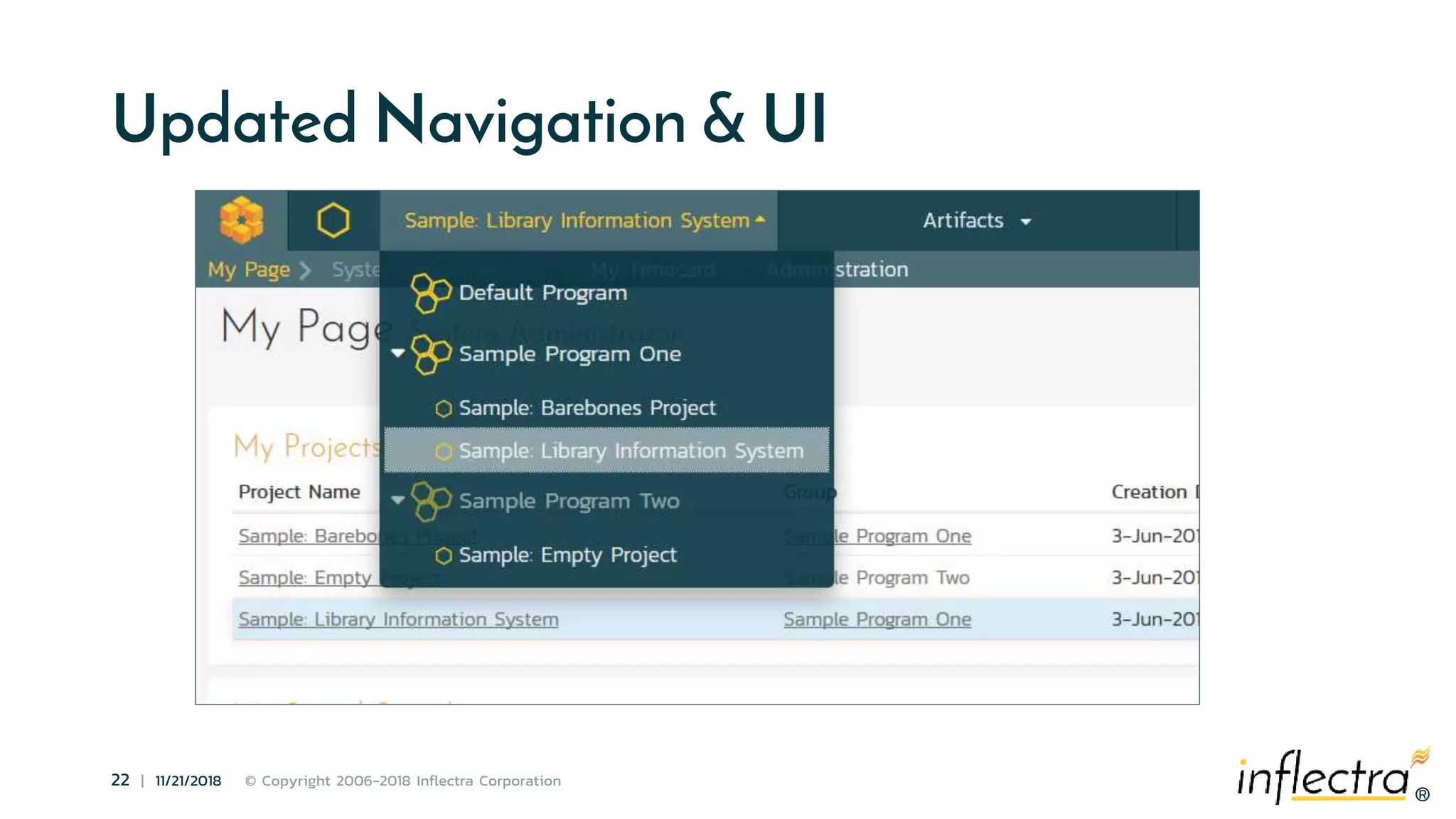Viewport: 1456px width, 819px height.
Task: Open the Sample Program One group link in last row
Action: tap(877, 619)
